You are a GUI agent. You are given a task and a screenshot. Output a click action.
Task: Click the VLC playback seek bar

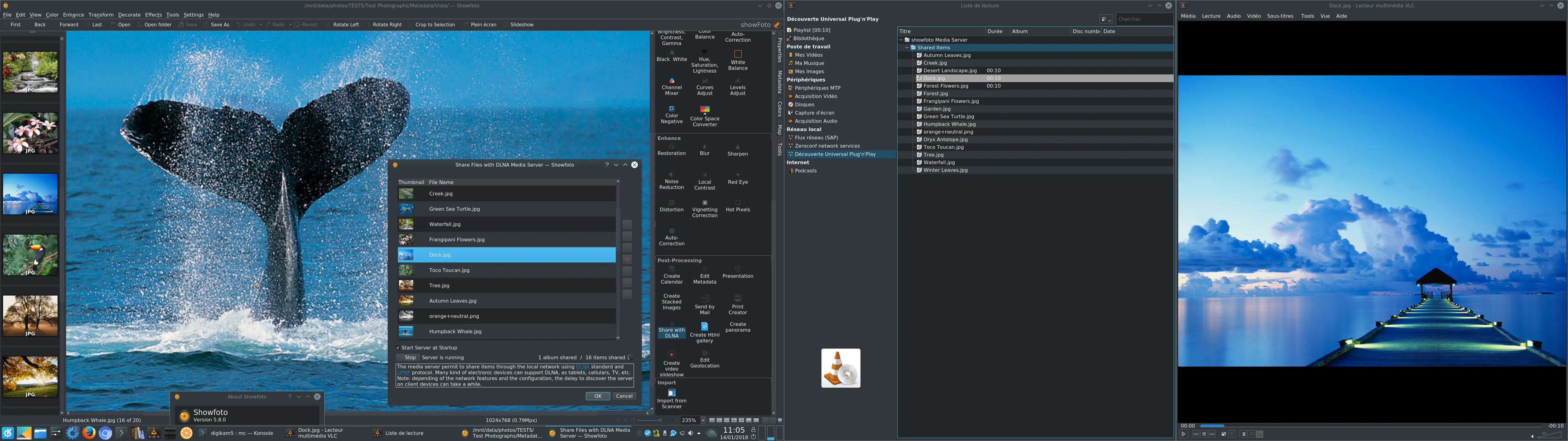tap(1371, 426)
